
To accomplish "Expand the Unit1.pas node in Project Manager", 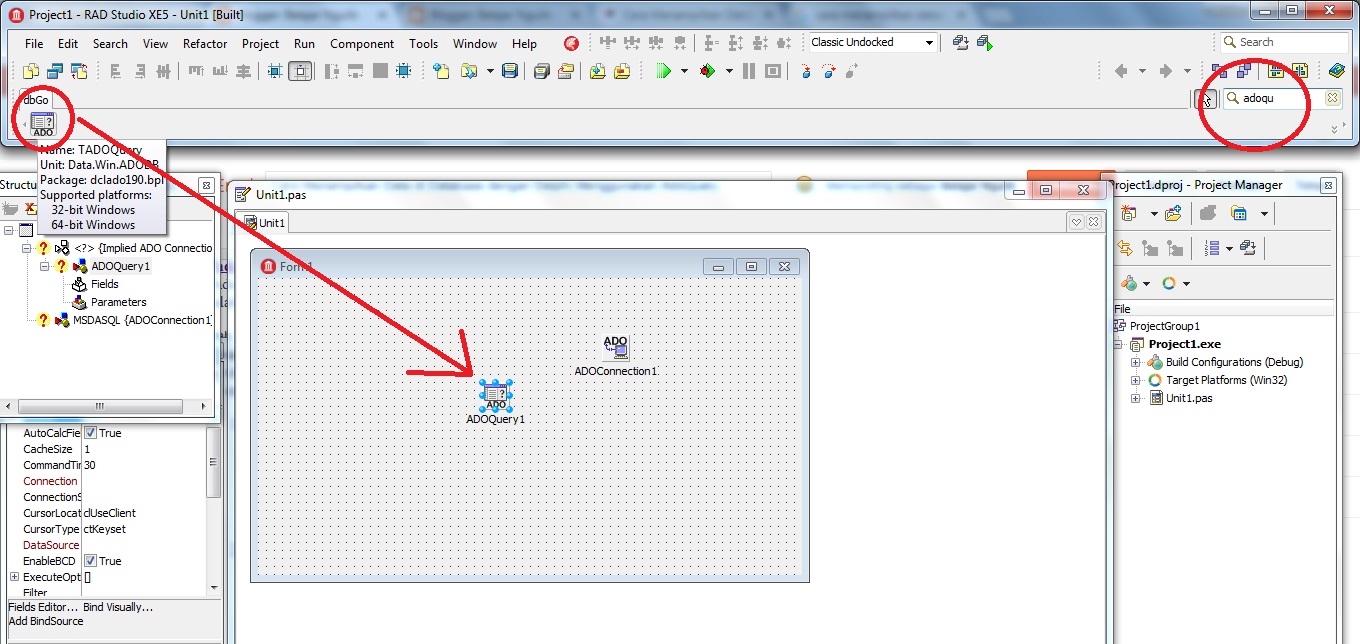I will tap(1136, 398).
